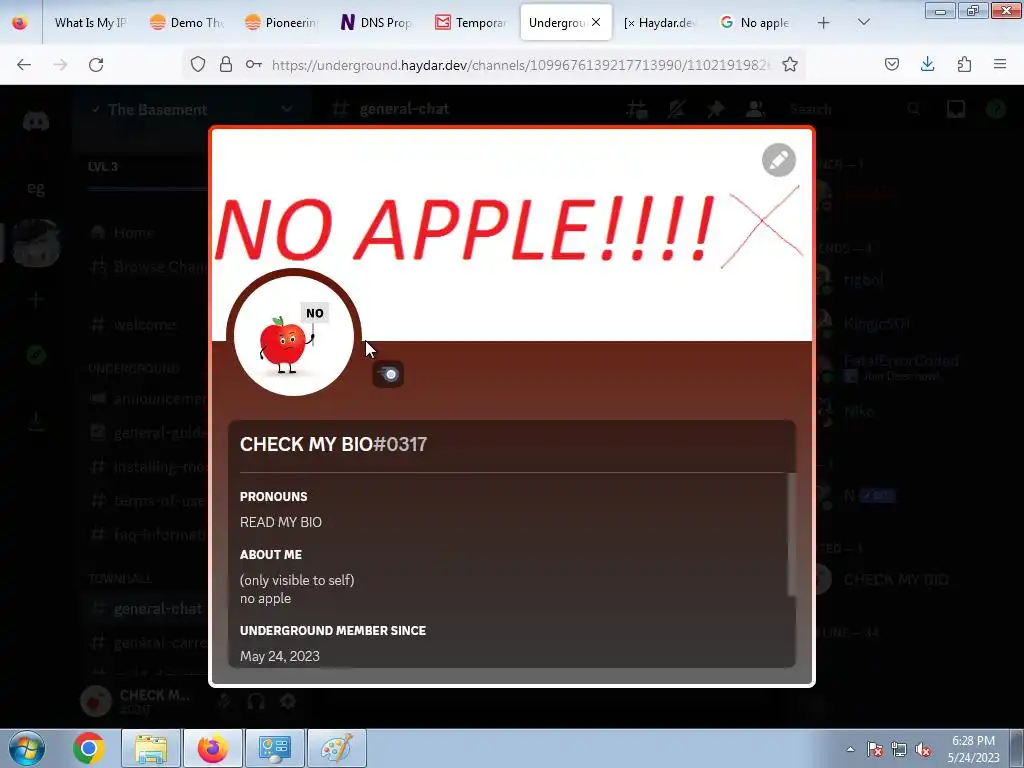The image size is (1024, 768).
Task: Launch Chrome from the taskbar
Action: tap(89, 748)
